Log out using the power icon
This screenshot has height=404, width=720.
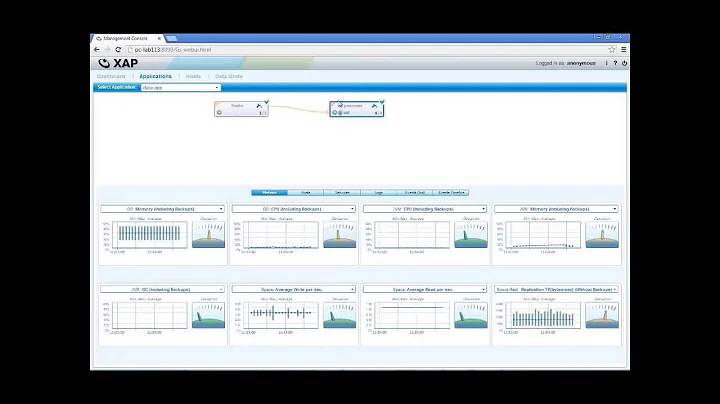(x=624, y=63)
